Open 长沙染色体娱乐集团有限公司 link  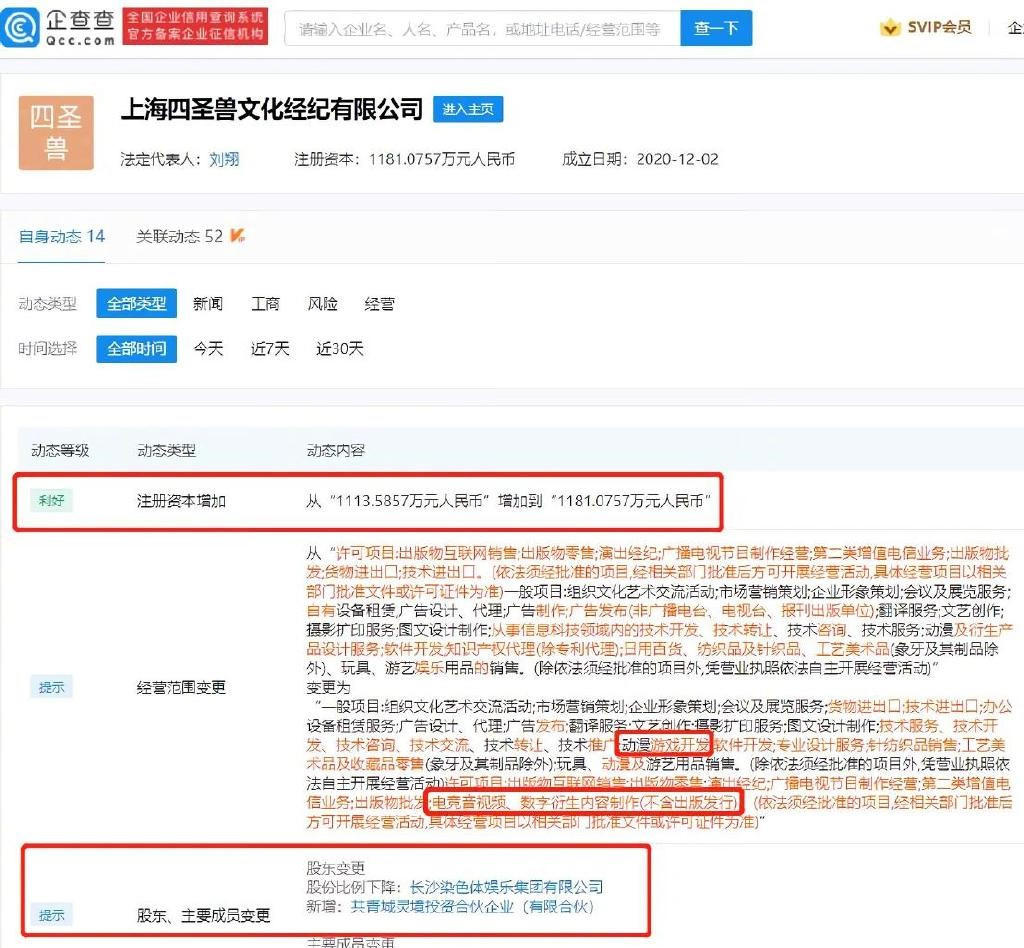tap(506, 887)
